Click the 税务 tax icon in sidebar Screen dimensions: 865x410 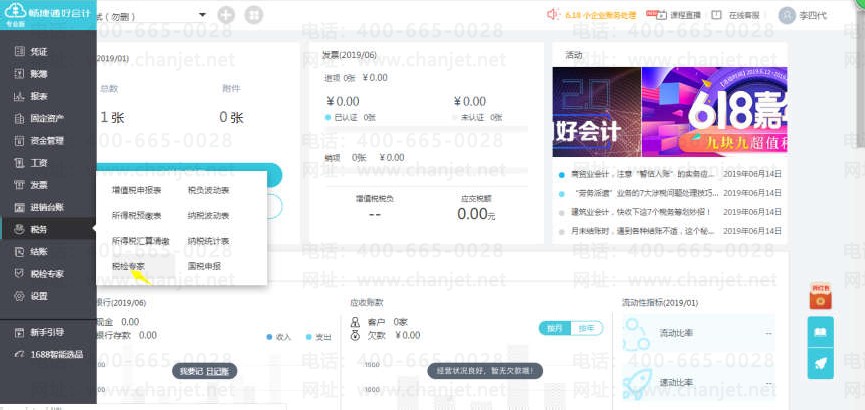pos(19,229)
